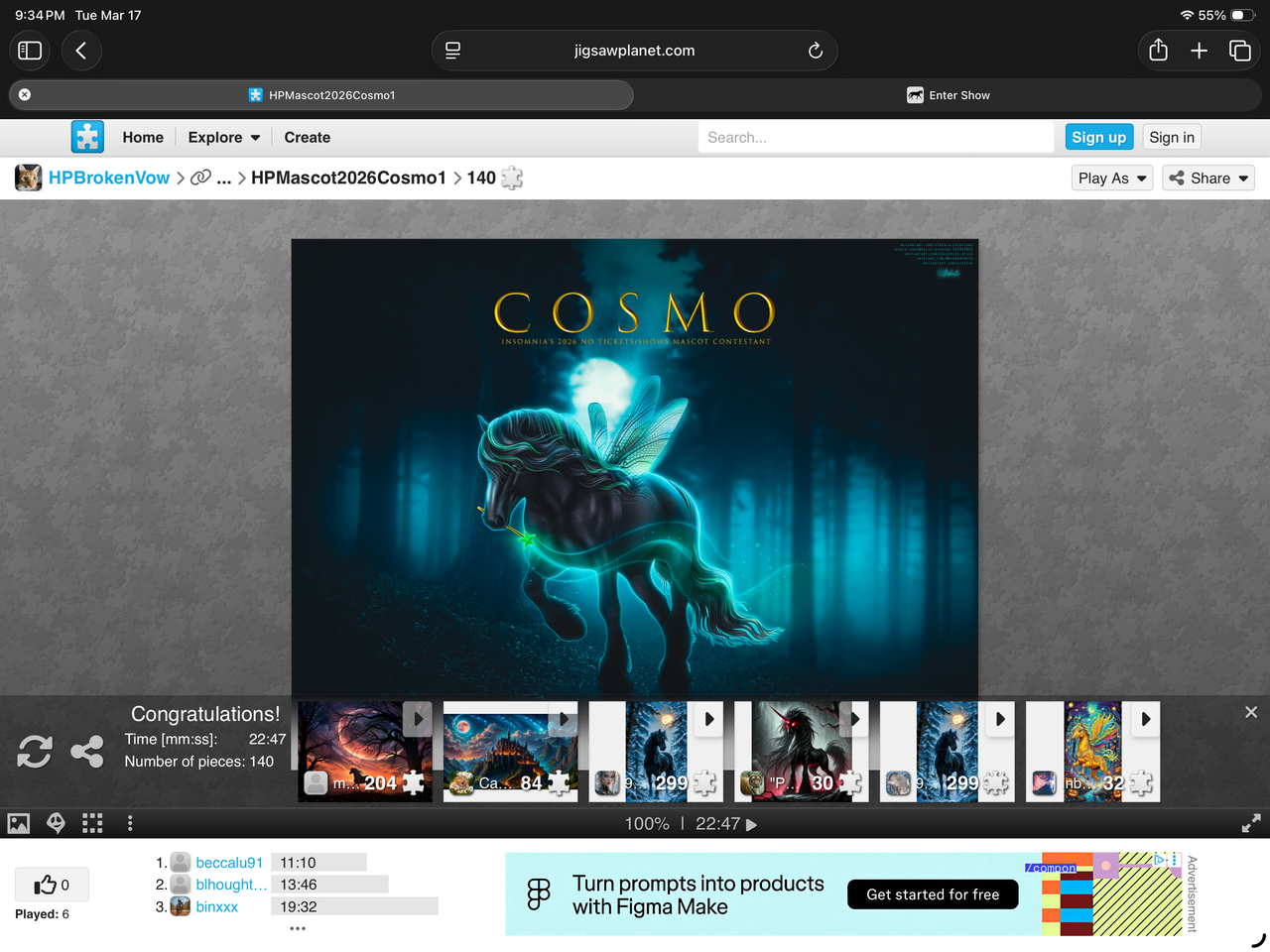Click the Sign up button
The height and width of the screenshot is (952, 1270).
[1099, 138]
